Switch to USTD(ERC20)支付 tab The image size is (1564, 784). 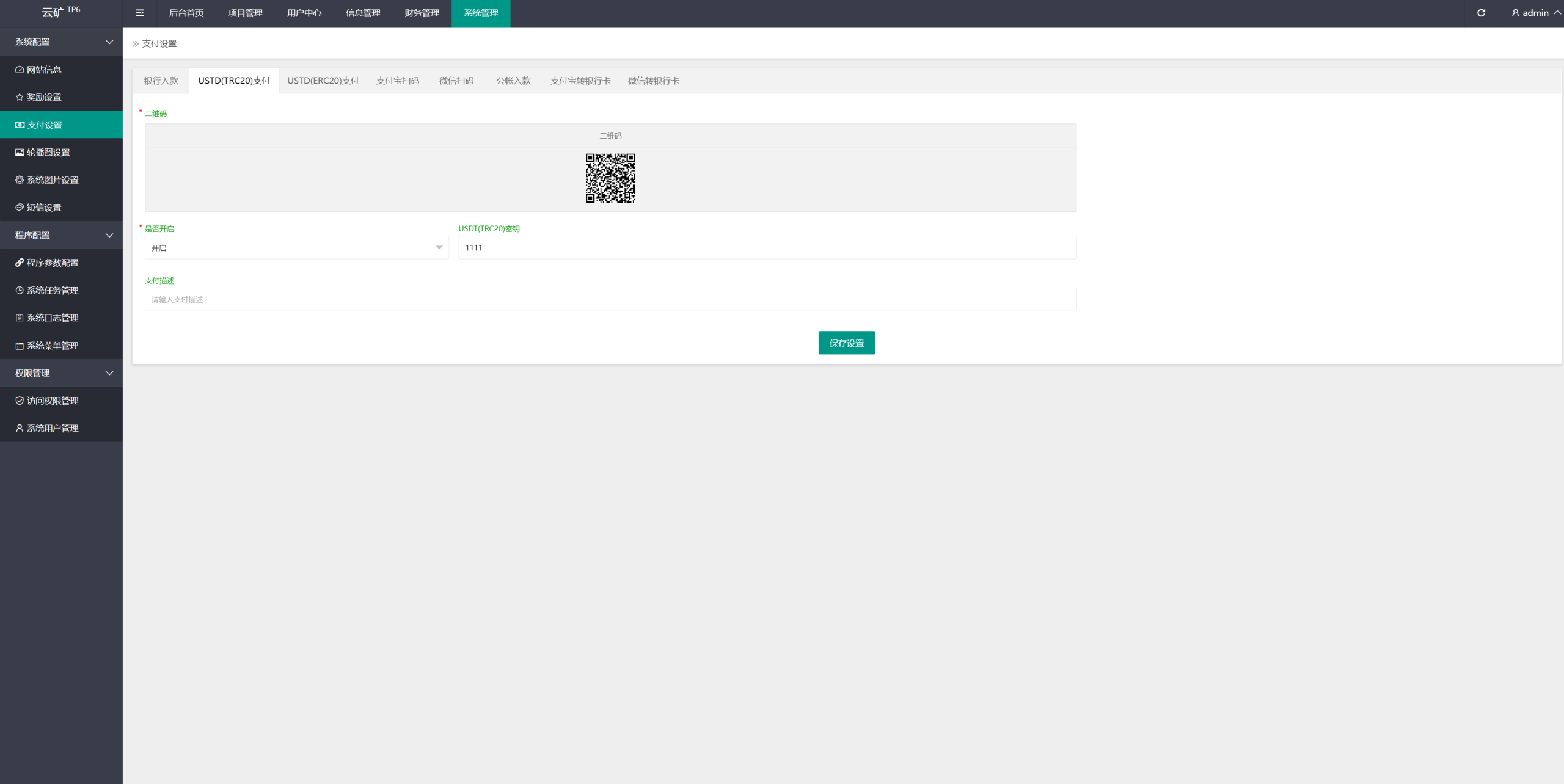323,81
